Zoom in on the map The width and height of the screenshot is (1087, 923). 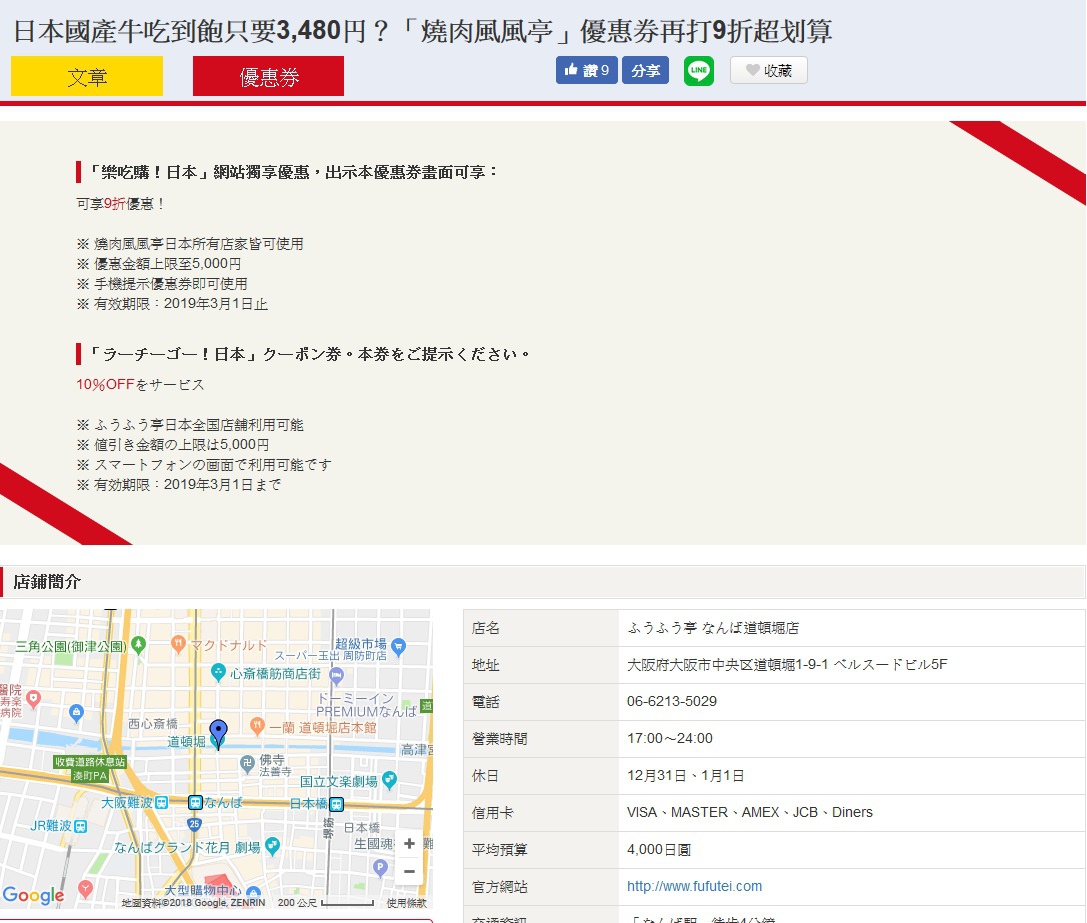point(409,843)
